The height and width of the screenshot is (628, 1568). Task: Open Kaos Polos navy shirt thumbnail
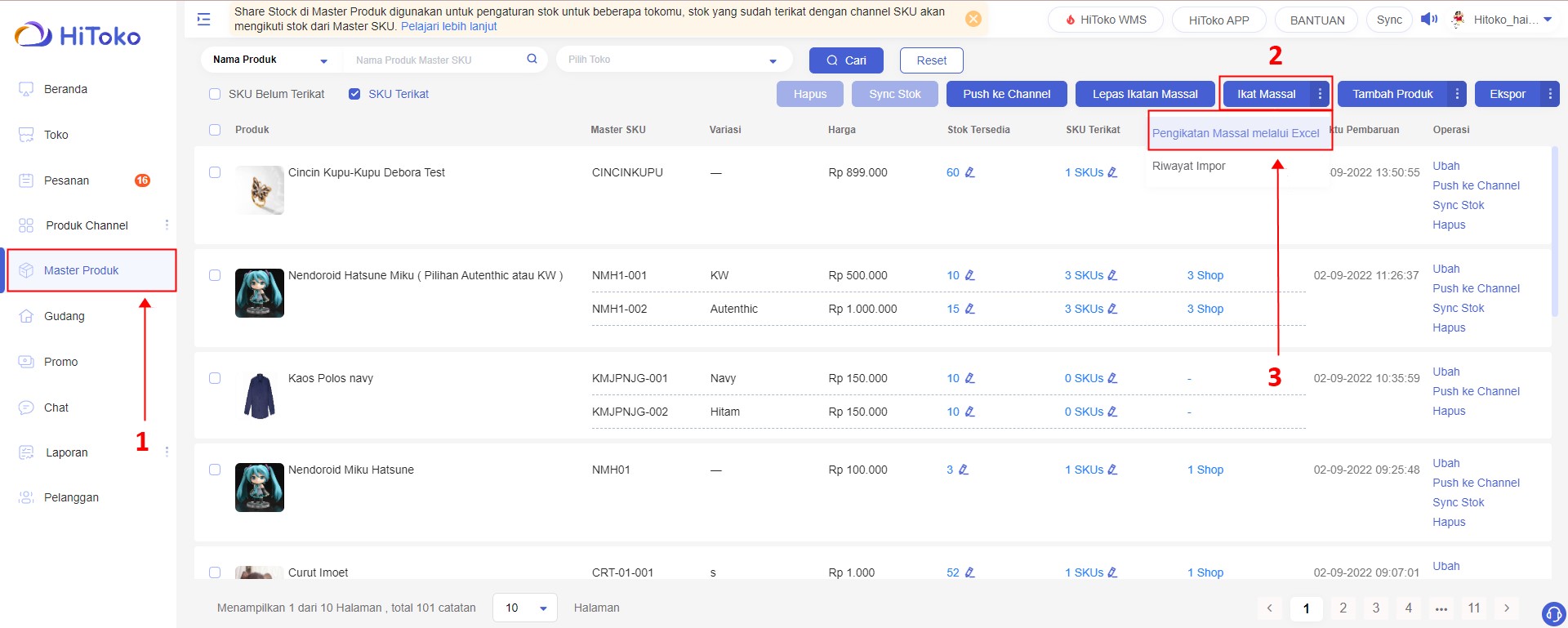click(260, 396)
